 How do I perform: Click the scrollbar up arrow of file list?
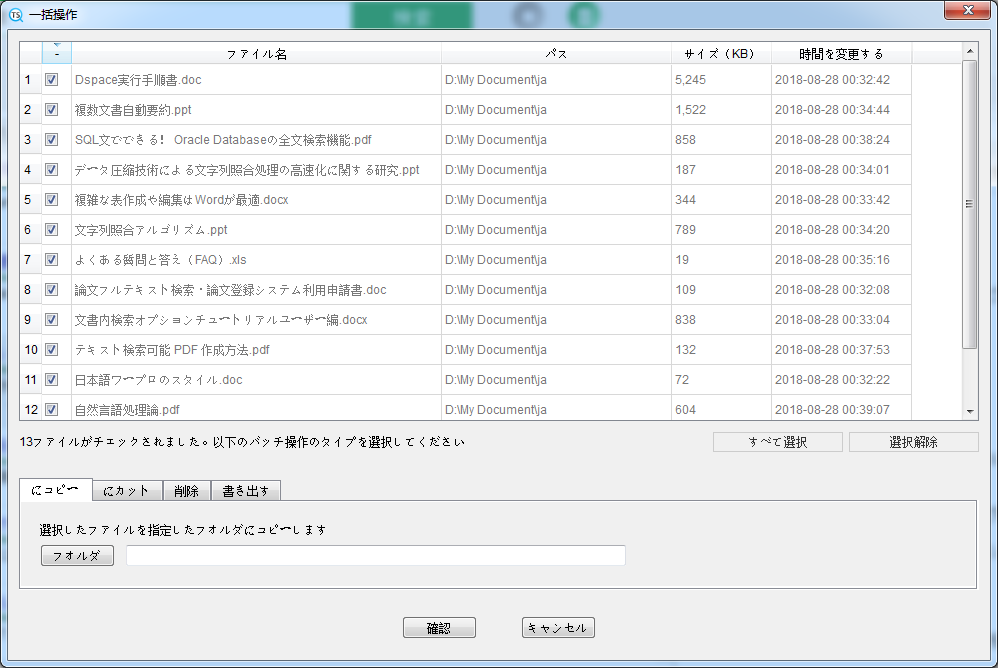point(969,50)
